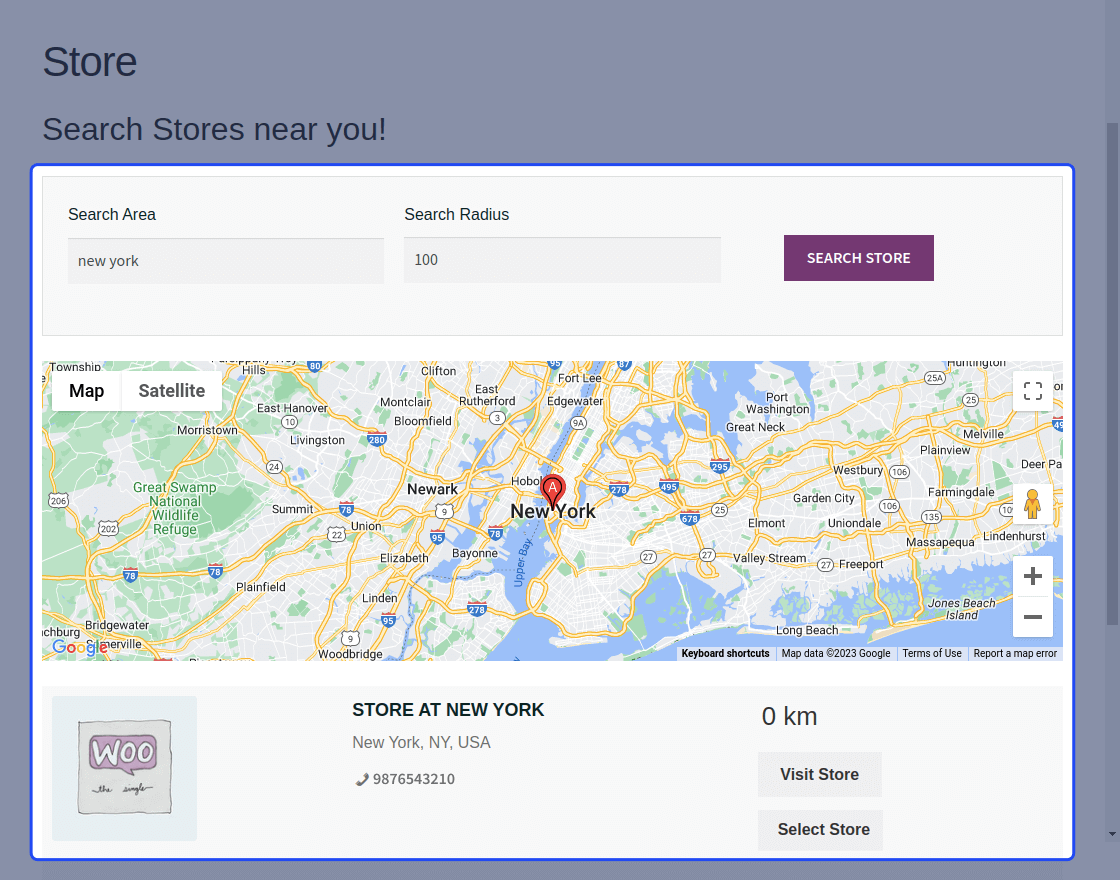Screen dimensions: 1120x880
Task: Click the map zoom out icon
Action: tap(1033, 617)
